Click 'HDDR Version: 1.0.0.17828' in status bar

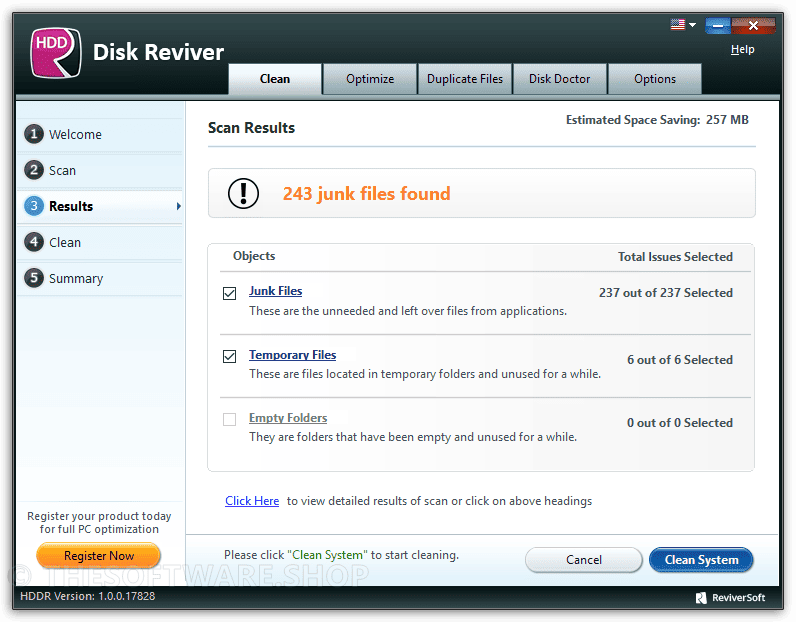point(88,596)
